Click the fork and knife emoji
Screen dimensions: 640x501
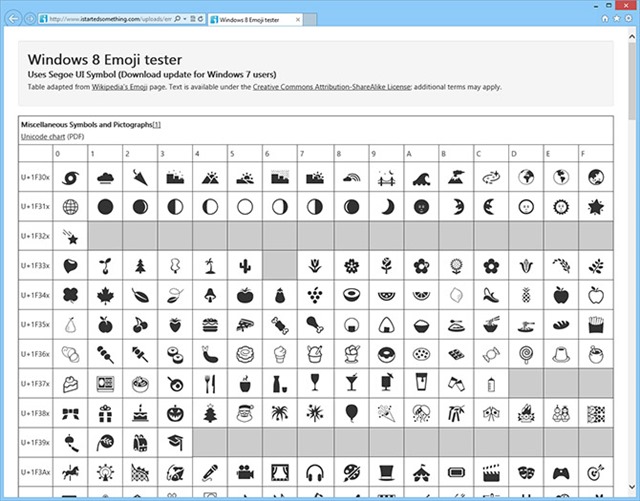[210, 384]
